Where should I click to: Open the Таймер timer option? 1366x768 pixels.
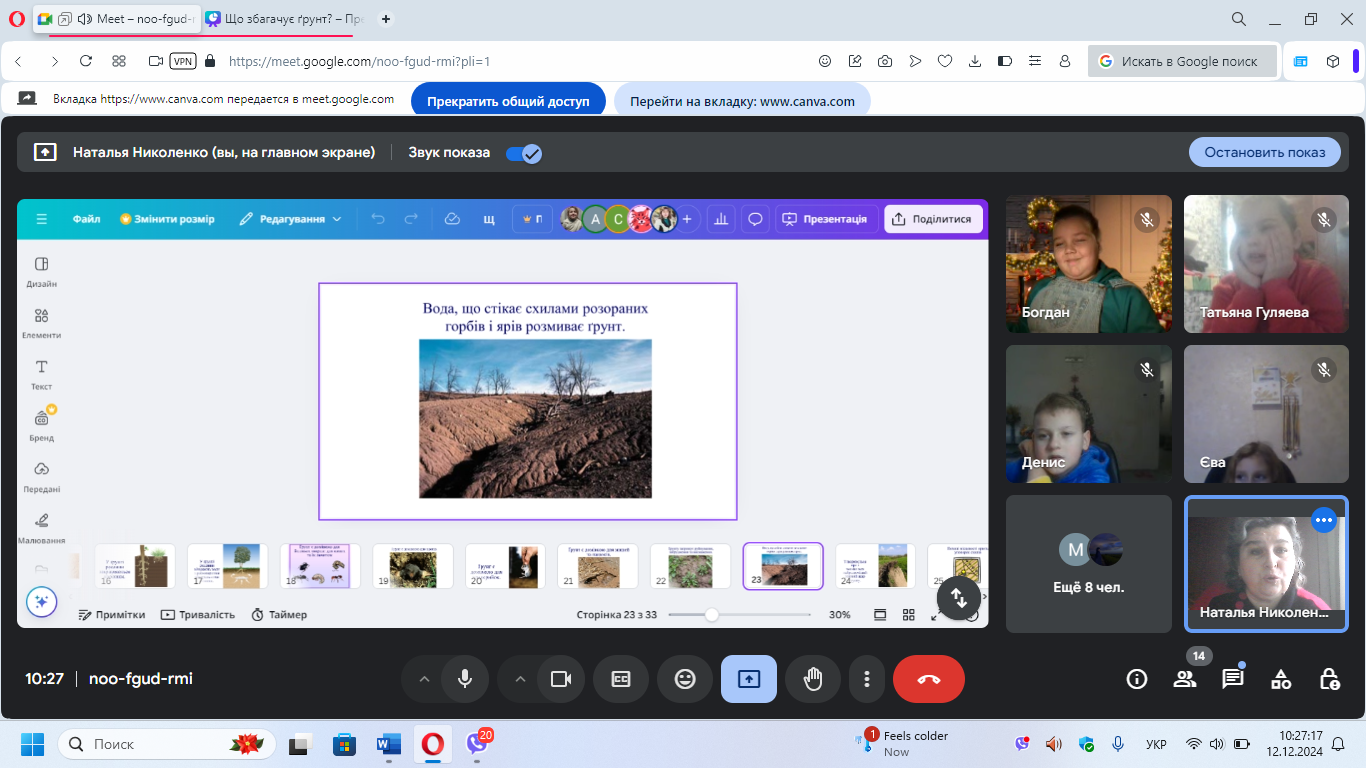[279, 614]
